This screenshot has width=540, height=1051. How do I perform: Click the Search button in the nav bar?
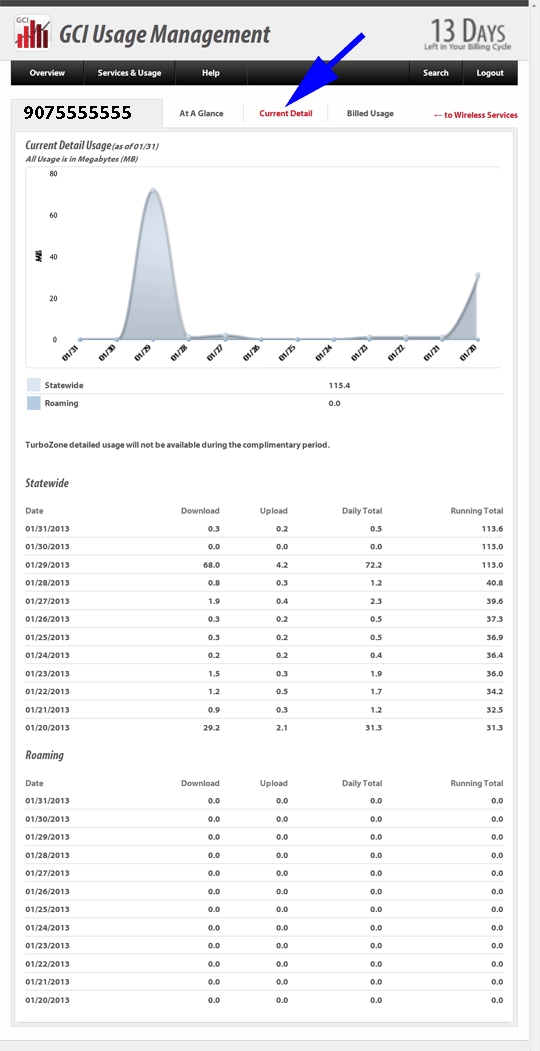click(x=435, y=73)
